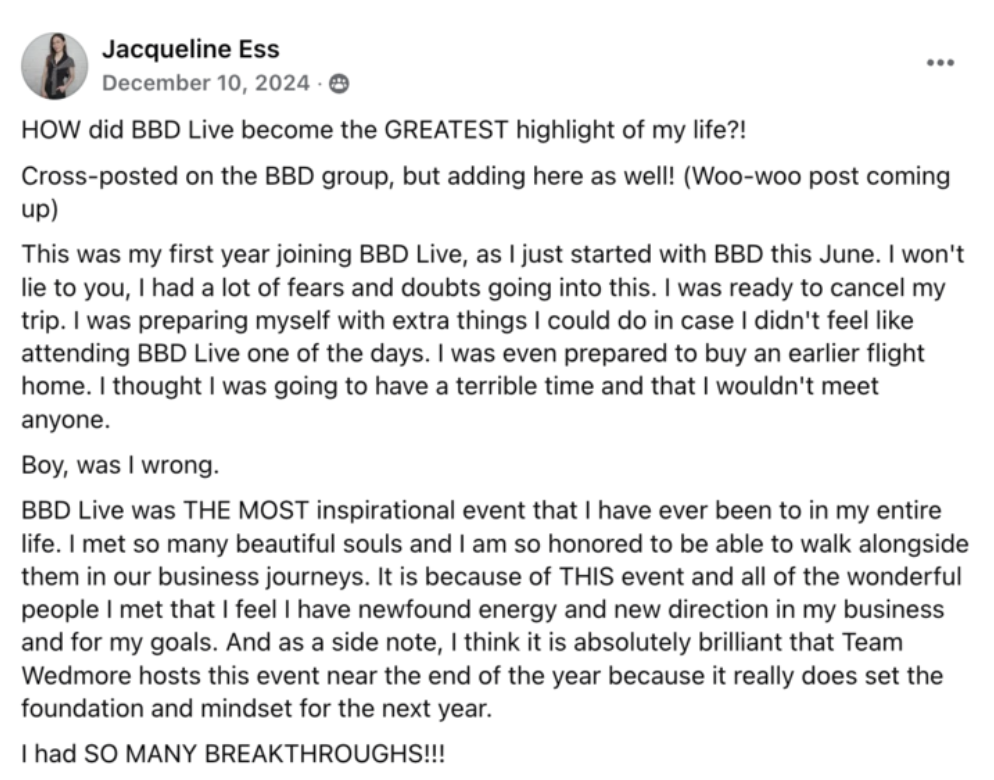Click the capitalized words "THE MOST"
This screenshot has height=780, width=994.
[x=248, y=512]
